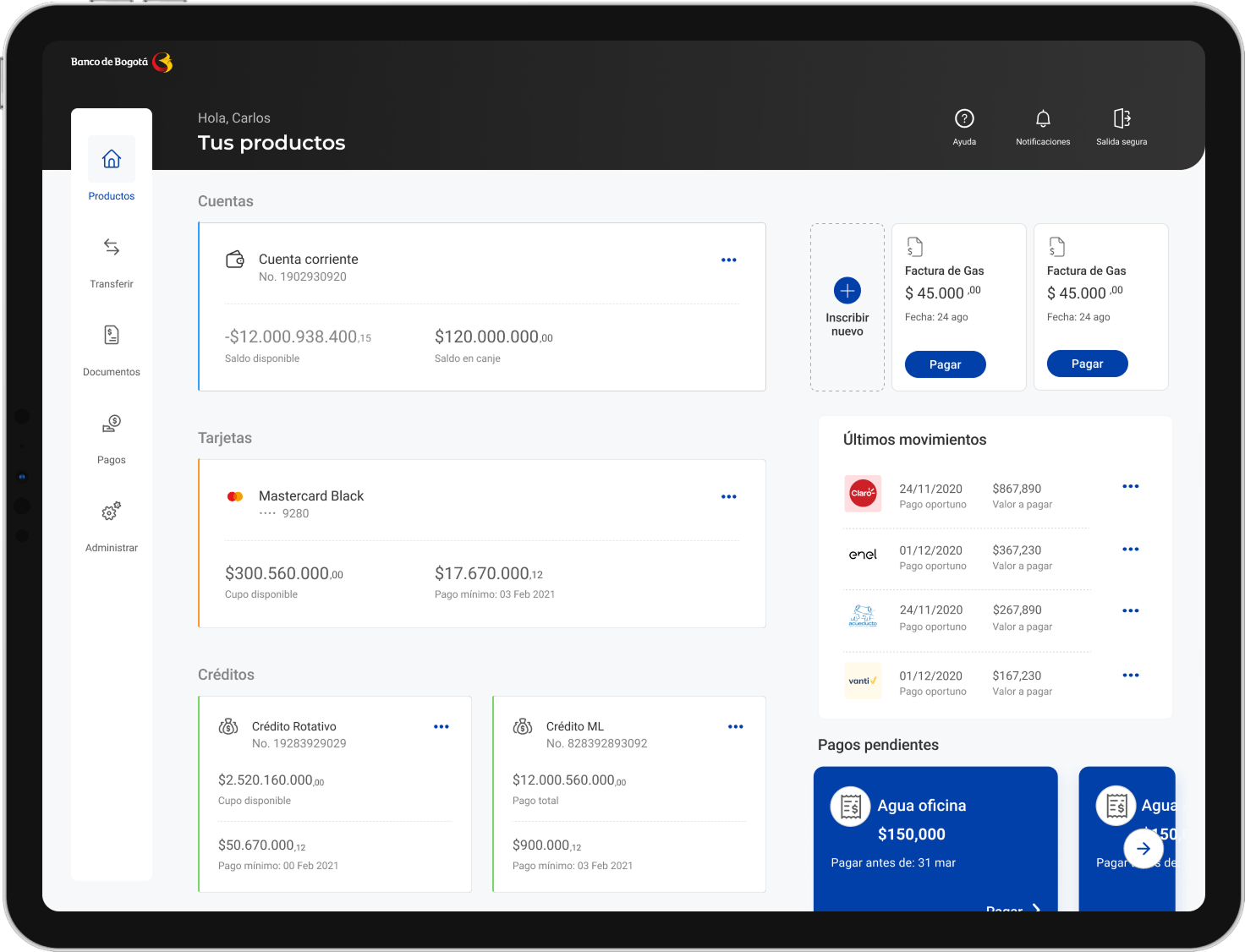Open options for Claro payment movement
1245x952 pixels.
coord(1130,487)
